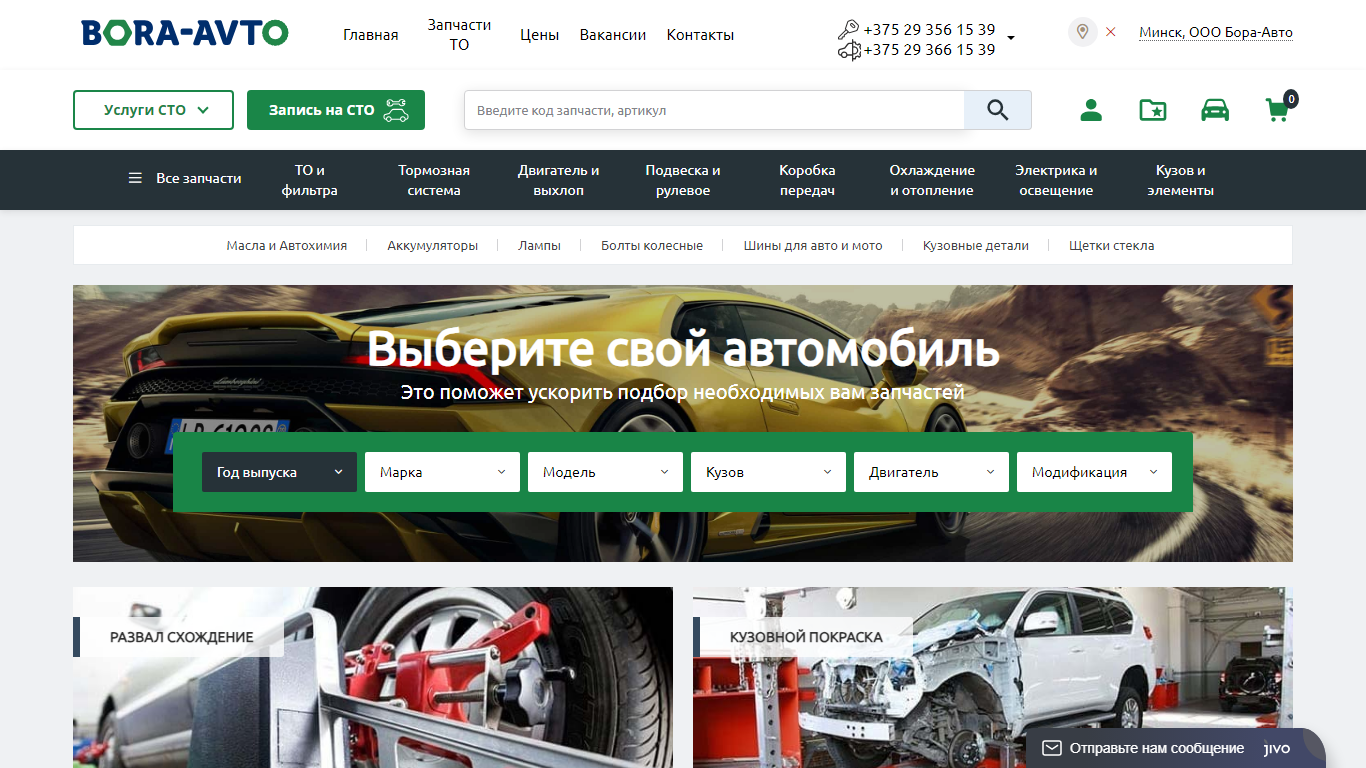Dismiss location with the X icon
The height and width of the screenshot is (768, 1366).
click(x=1111, y=32)
